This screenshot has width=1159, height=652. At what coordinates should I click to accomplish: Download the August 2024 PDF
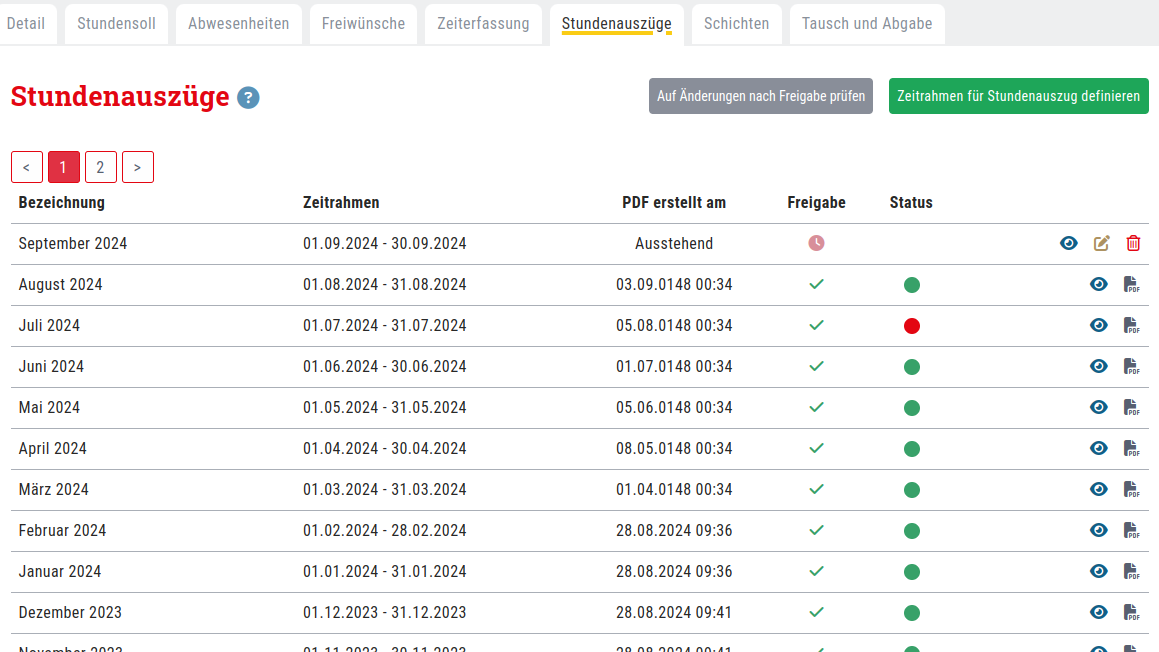(x=1131, y=285)
